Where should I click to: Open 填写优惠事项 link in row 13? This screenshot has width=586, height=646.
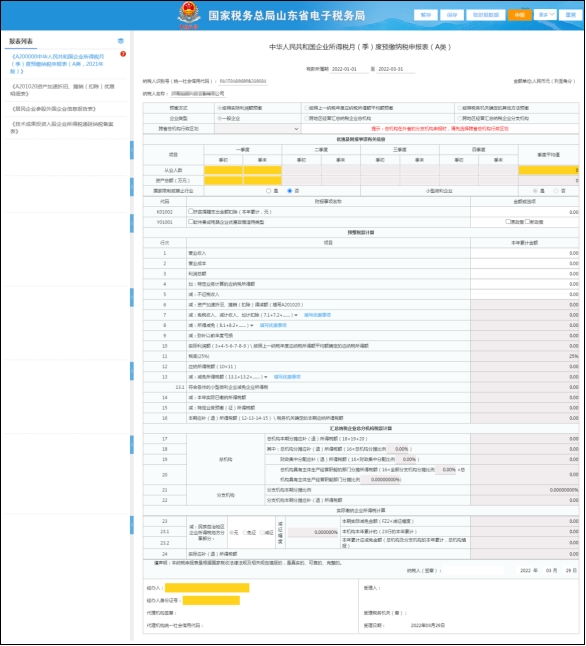(x=287, y=377)
